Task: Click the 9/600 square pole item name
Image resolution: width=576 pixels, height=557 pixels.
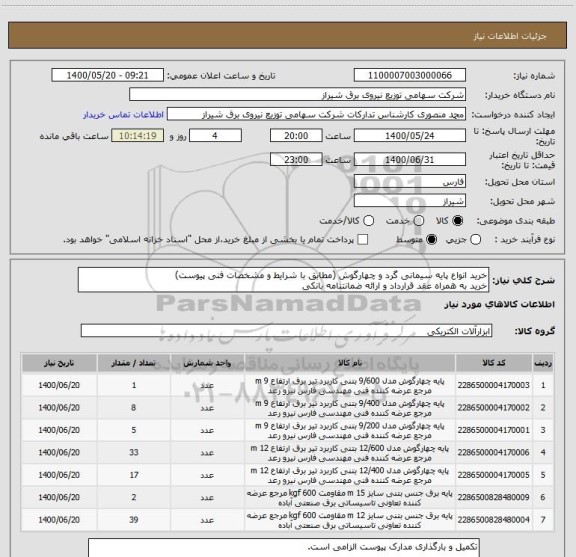Action: [x=350, y=386]
